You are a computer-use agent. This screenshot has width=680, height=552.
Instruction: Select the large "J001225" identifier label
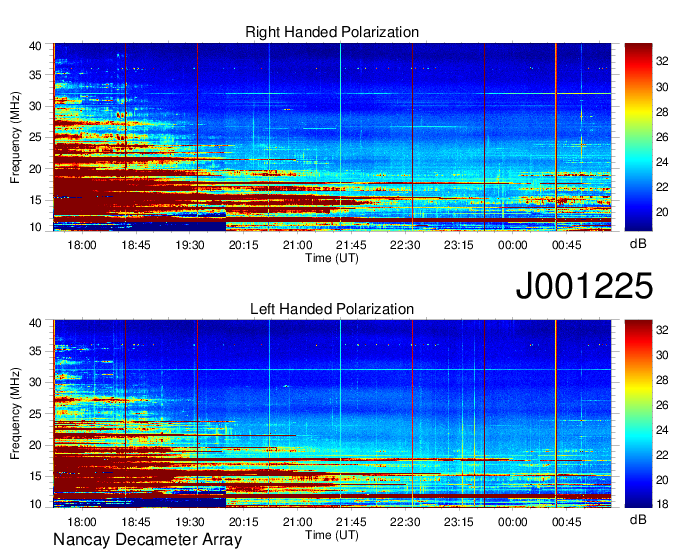[x=584, y=286]
